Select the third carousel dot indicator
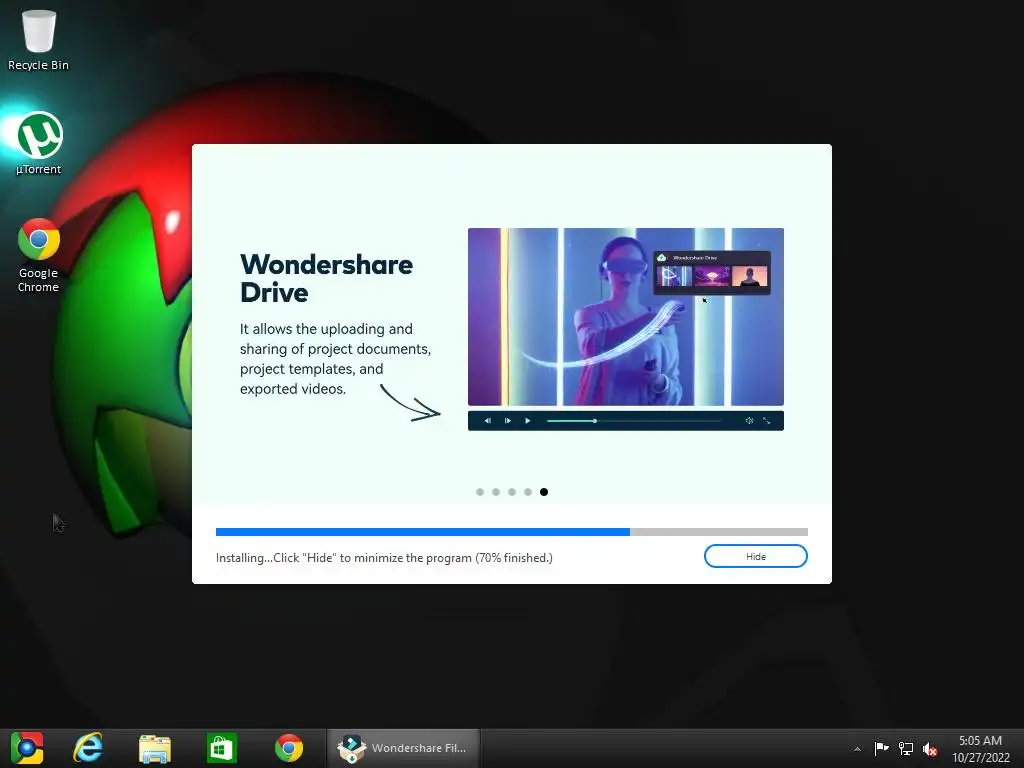The width and height of the screenshot is (1024, 768). click(x=512, y=492)
